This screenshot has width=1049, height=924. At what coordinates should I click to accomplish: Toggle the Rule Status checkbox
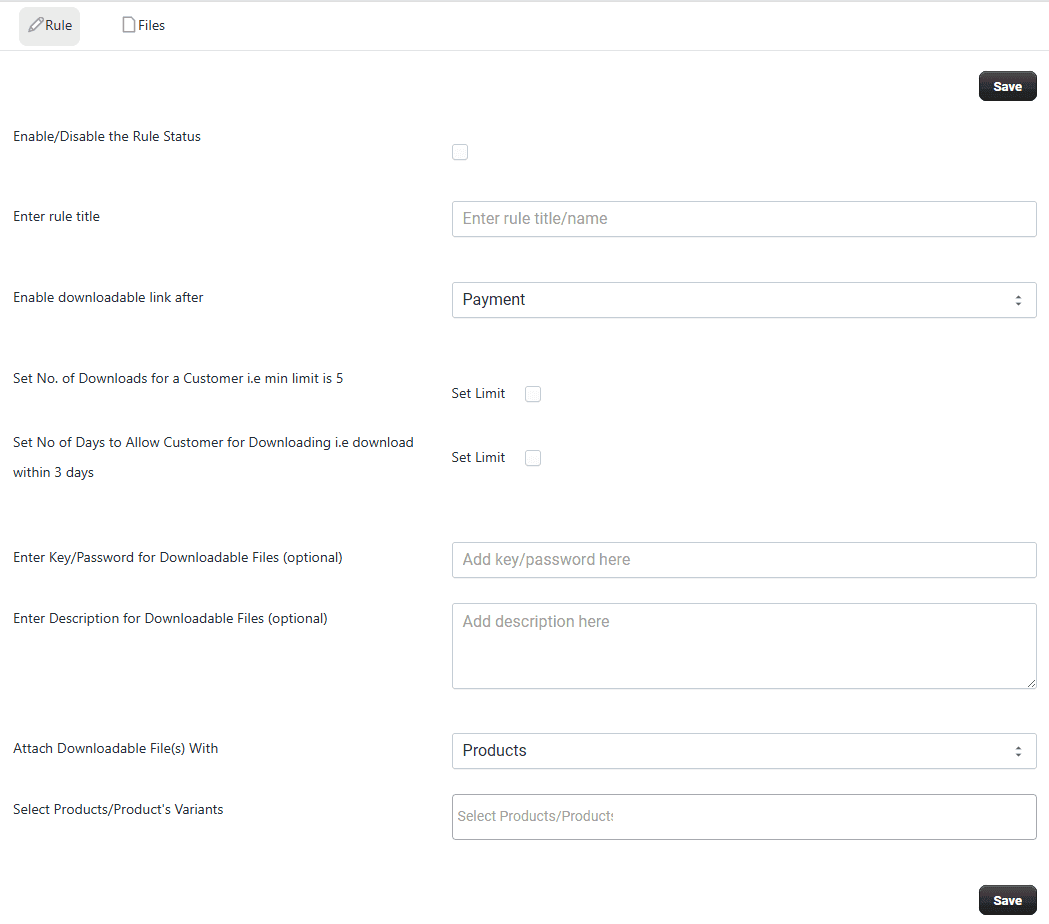point(460,153)
